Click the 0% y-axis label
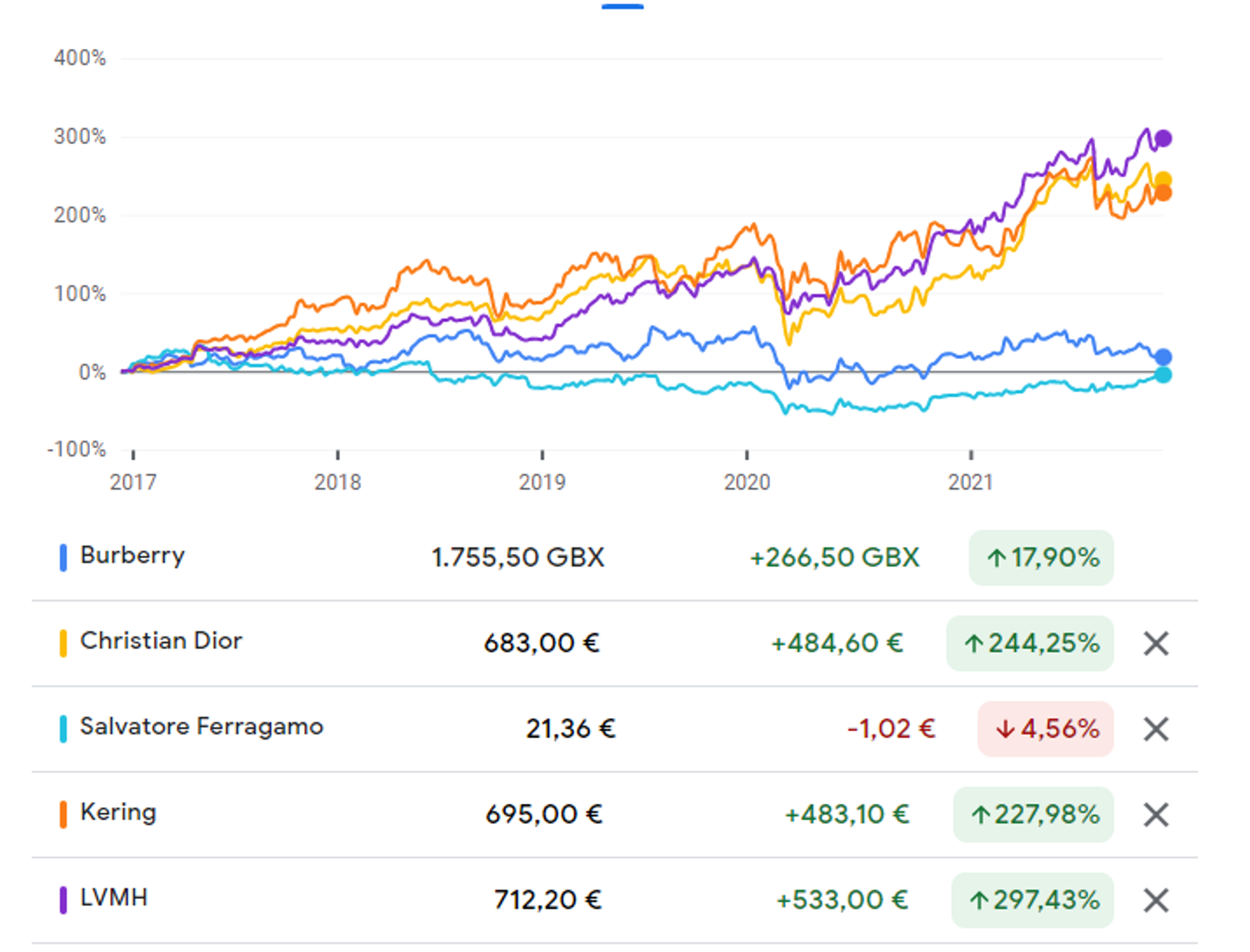 (x=92, y=372)
